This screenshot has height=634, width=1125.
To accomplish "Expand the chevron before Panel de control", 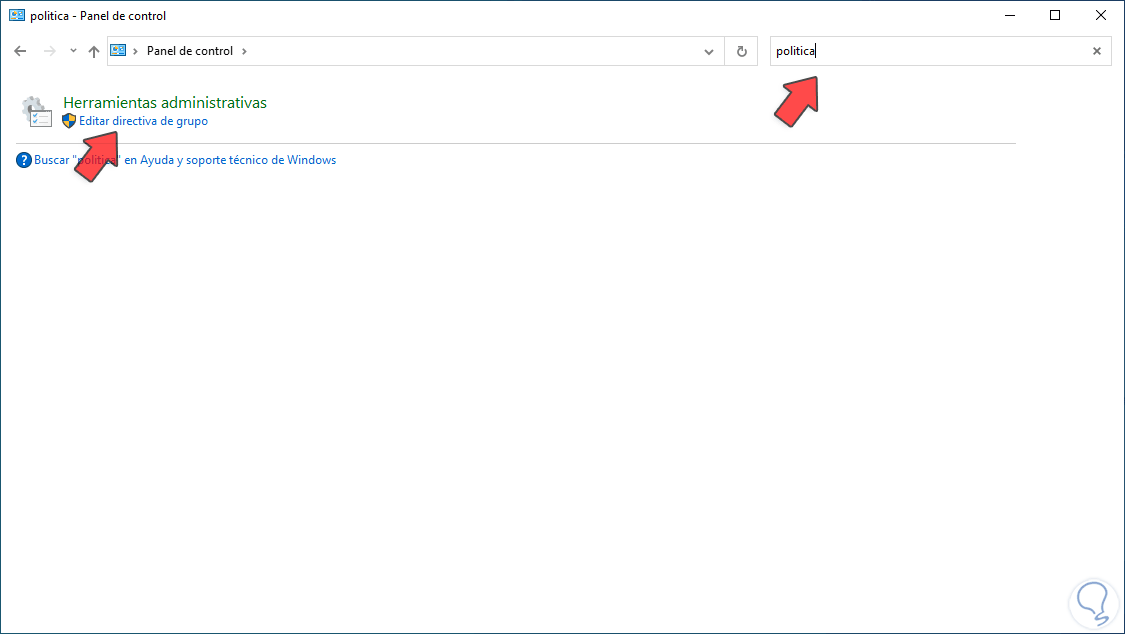I will coord(136,51).
